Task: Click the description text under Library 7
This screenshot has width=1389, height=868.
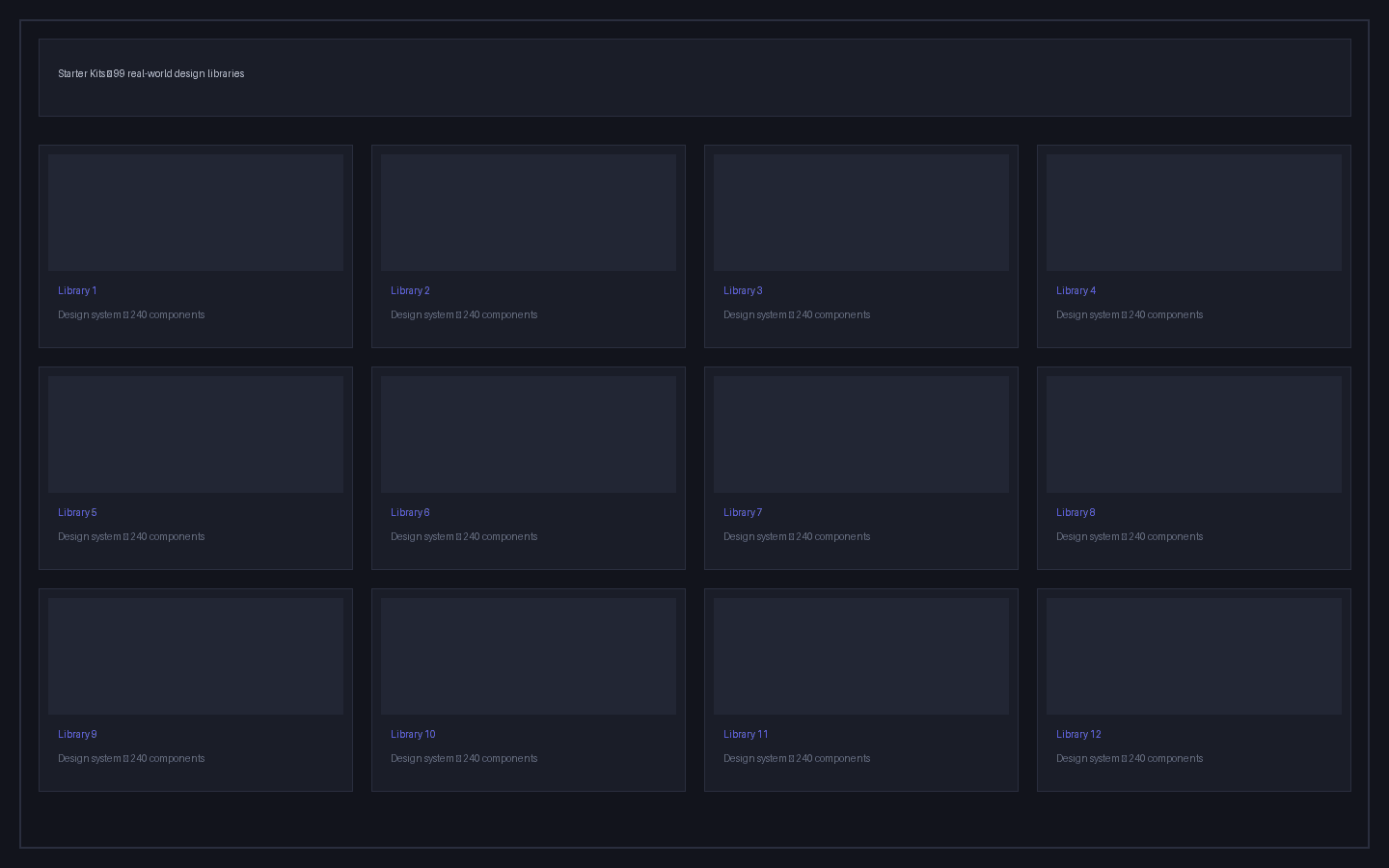Action: coord(797,536)
